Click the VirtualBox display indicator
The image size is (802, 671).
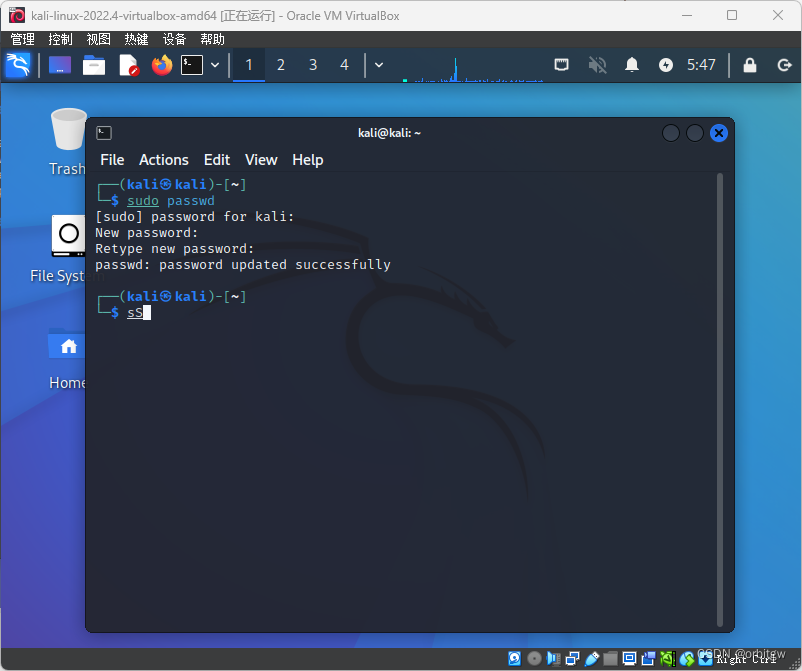(629, 658)
